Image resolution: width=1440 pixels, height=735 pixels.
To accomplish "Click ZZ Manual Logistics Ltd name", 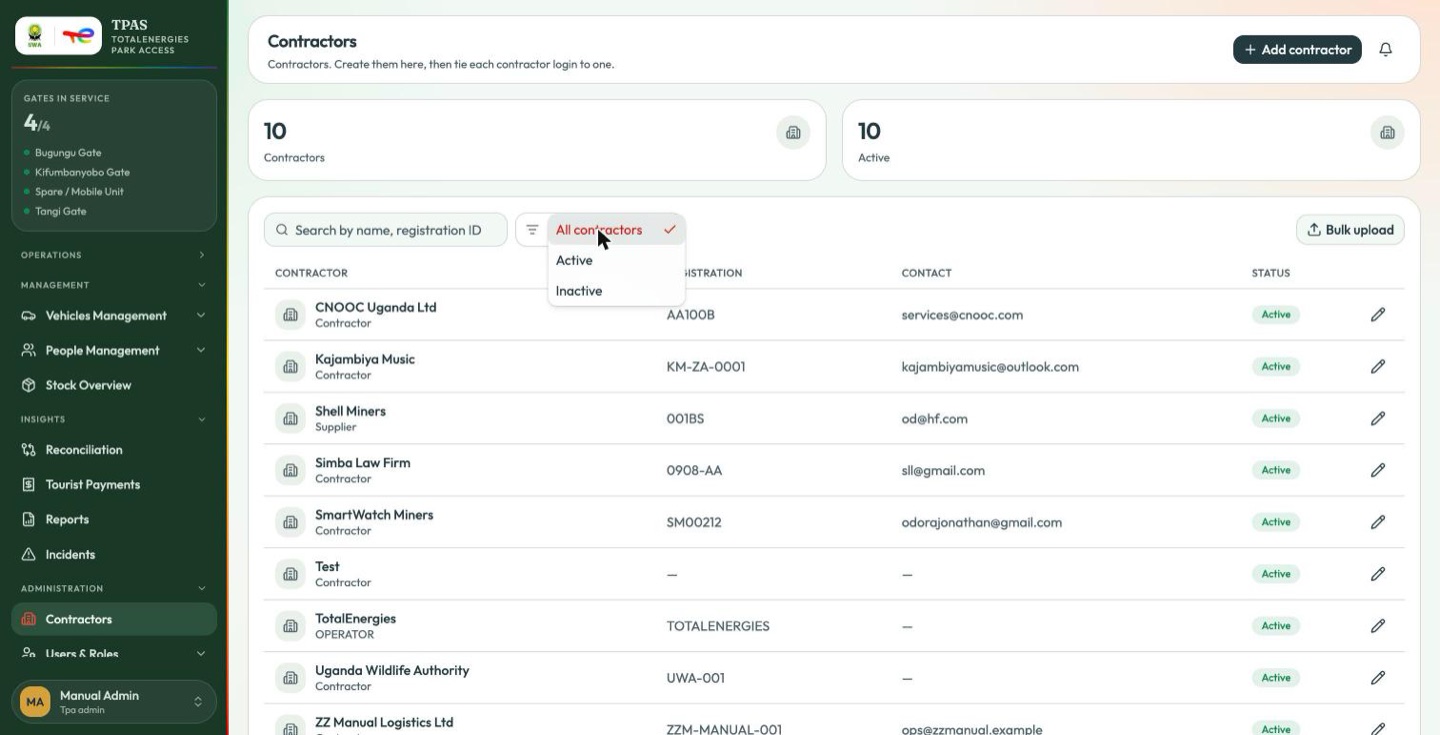I will tap(384, 722).
